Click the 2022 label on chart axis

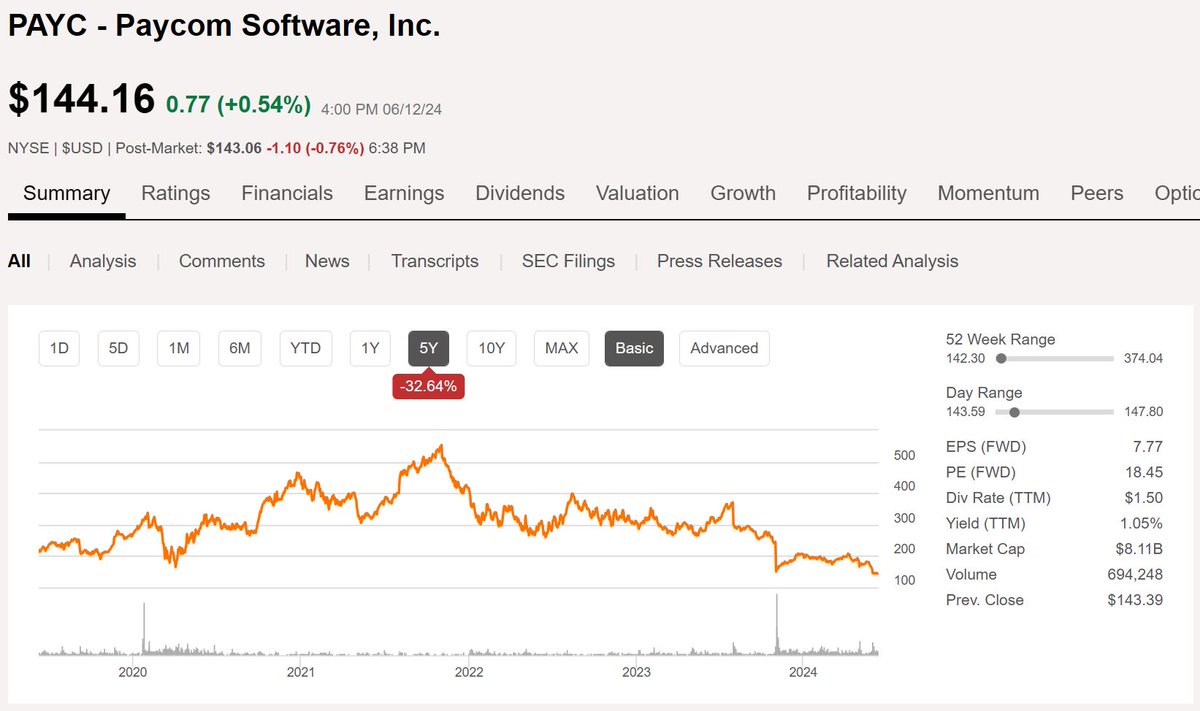coord(468,672)
